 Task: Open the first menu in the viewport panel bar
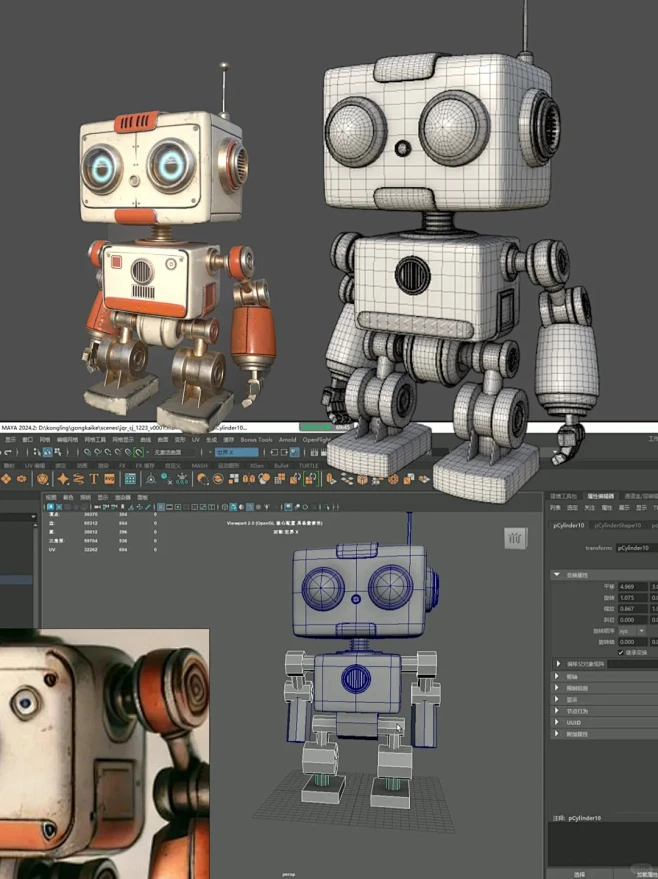tap(51, 497)
